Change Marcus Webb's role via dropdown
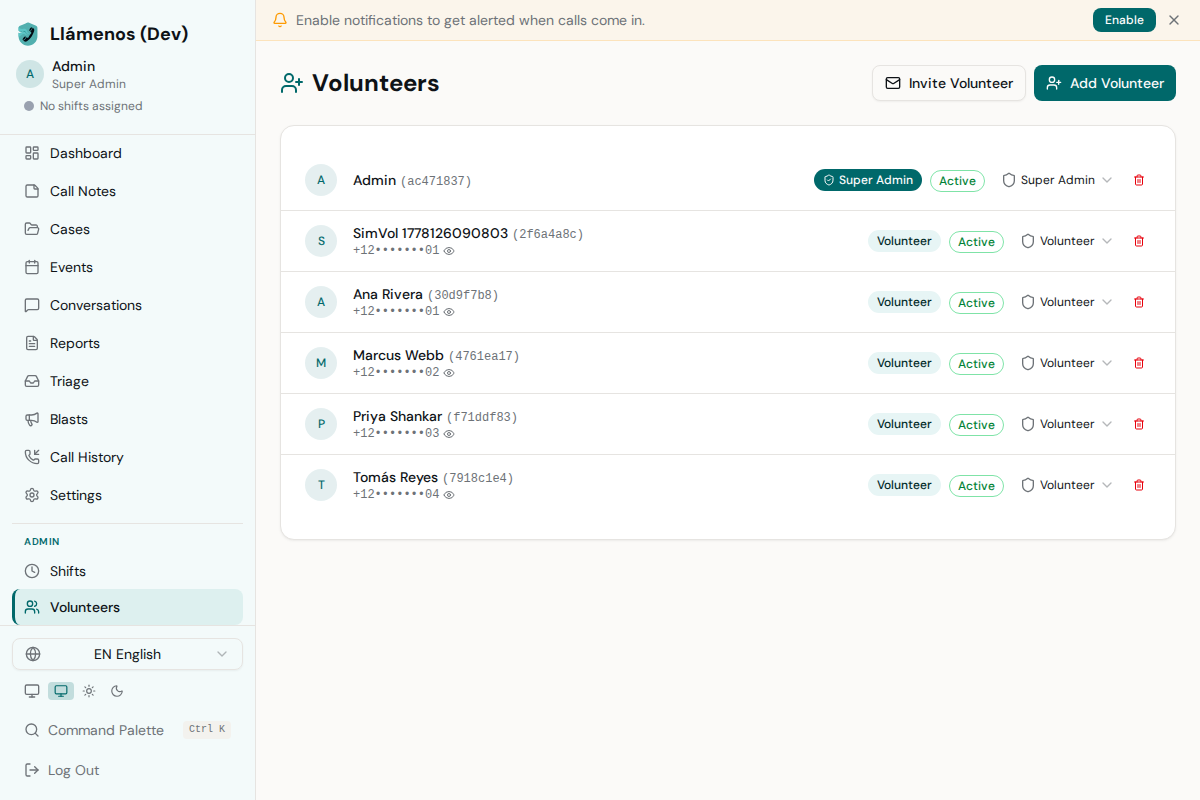Viewport: 1200px width, 800px height. pos(1066,363)
